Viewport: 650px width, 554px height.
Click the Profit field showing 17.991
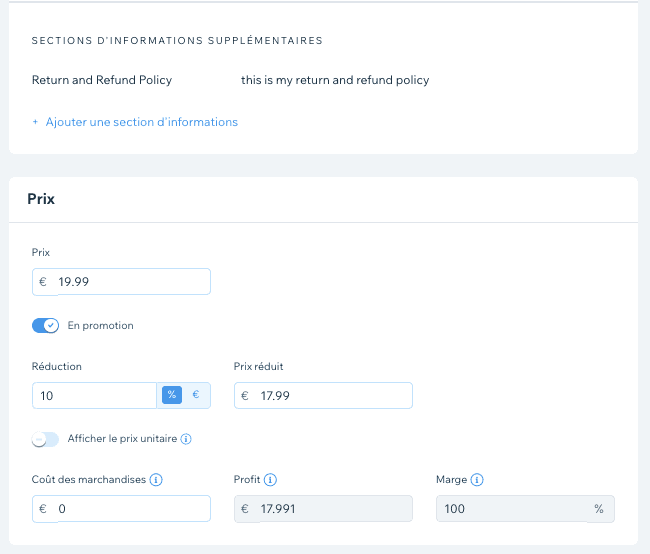coord(332,509)
